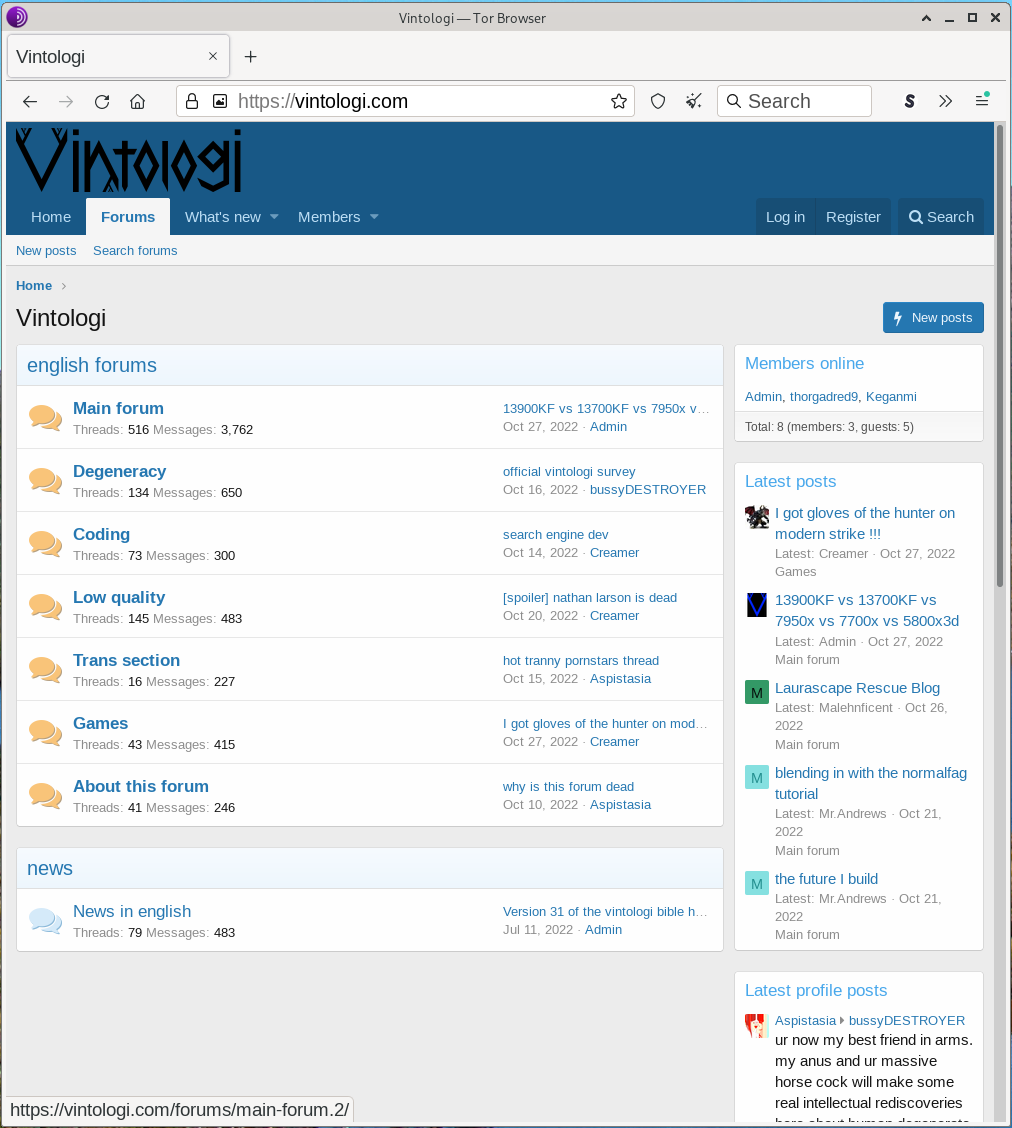Click Aspistasia's avatar in Latest profile posts
The height and width of the screenshot is (1128, 1012).
point(757,1025)
